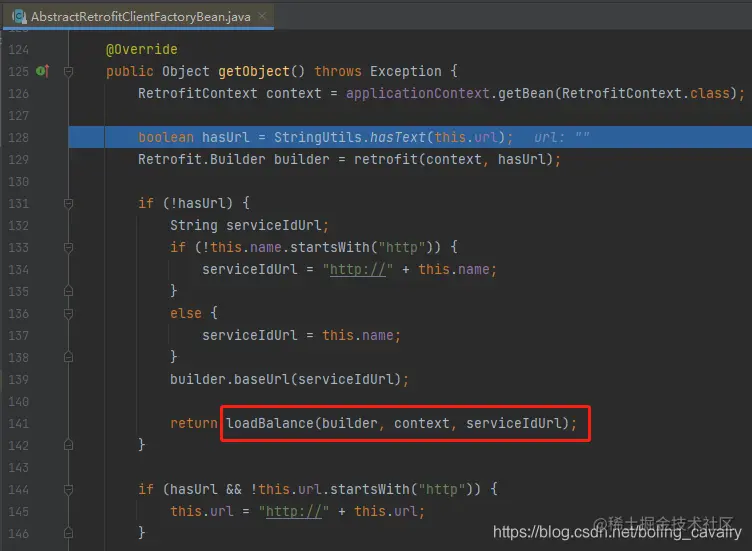Click the loadBalance method call
The width and height of the screenshot is (752, 551).
(x=270, y=423)
